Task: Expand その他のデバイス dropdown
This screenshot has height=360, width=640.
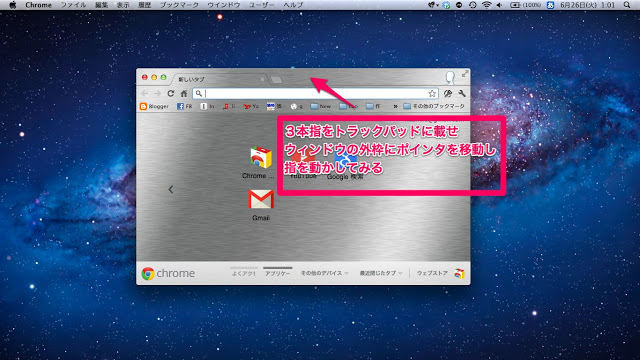Action: (x=324, y=273)
